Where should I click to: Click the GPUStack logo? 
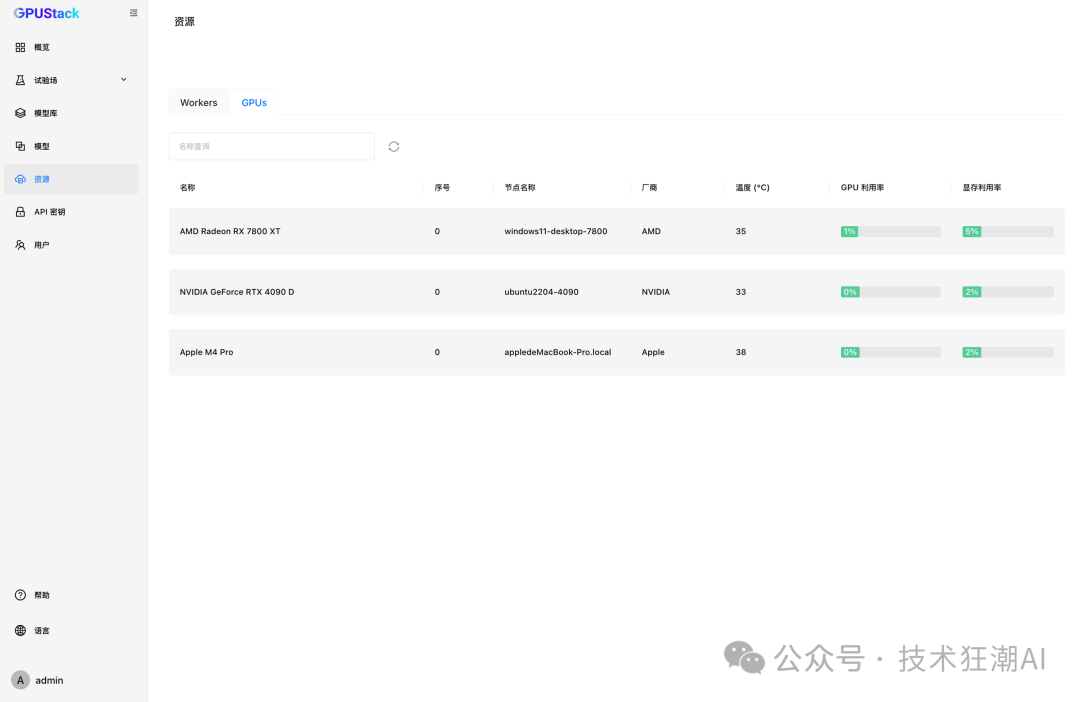pyautogui.click(x=47, y=13)
